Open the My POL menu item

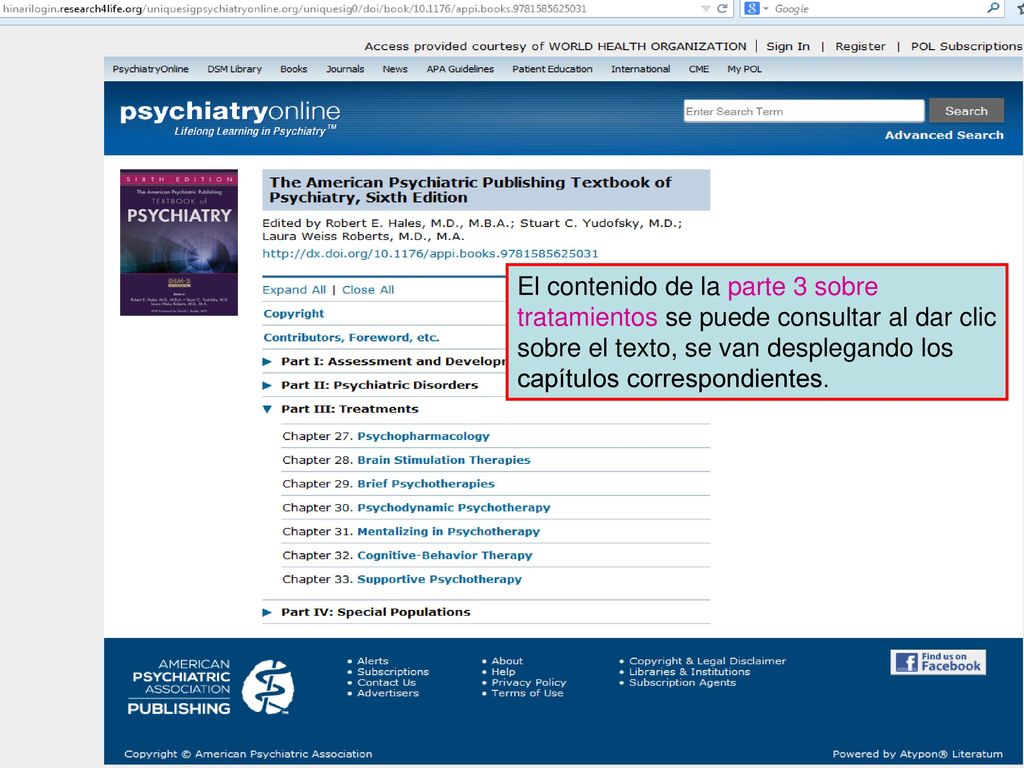tap(744, 69)
